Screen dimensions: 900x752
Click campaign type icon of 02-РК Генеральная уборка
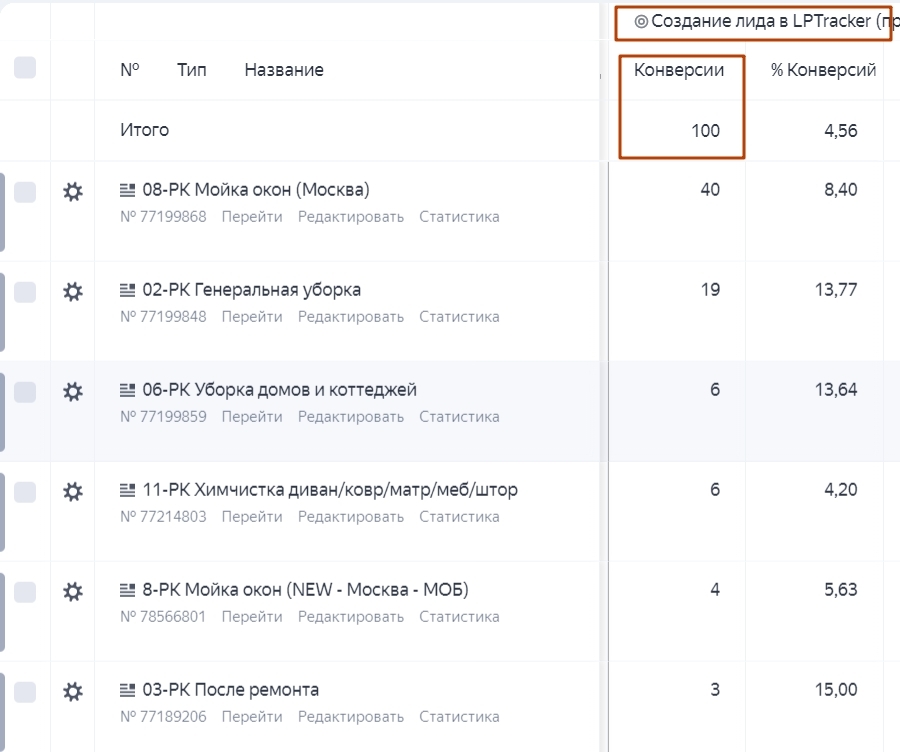pyautogui.click(x=127, y=290)
